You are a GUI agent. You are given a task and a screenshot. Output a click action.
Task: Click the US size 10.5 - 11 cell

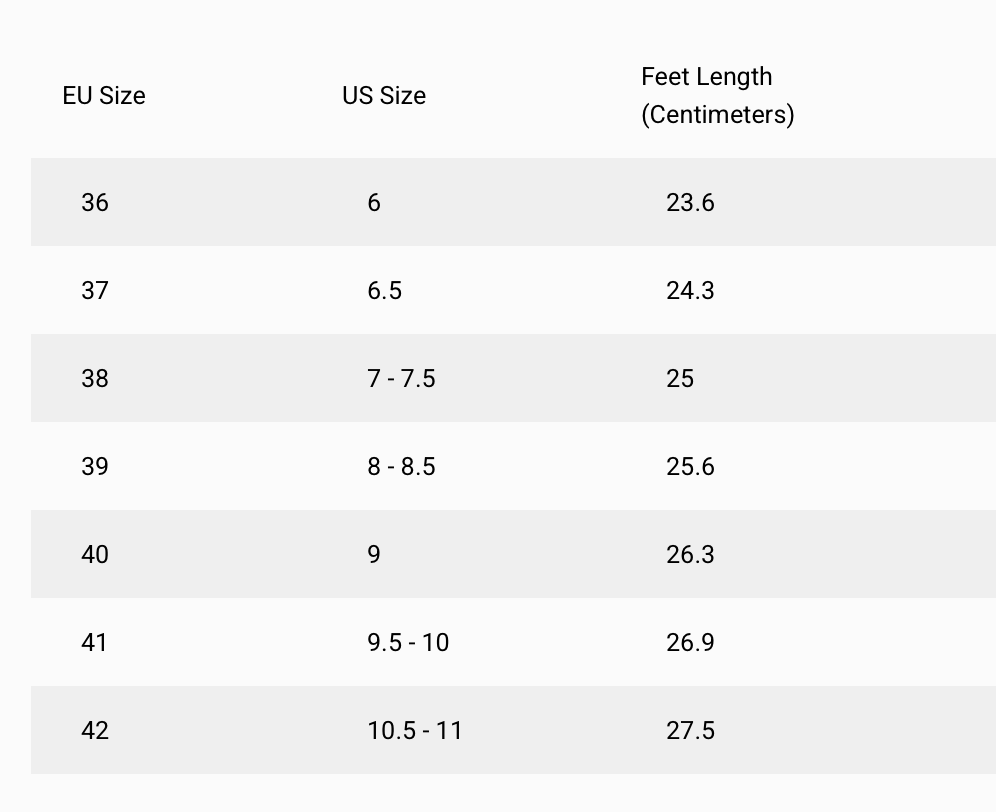[415, 731]
